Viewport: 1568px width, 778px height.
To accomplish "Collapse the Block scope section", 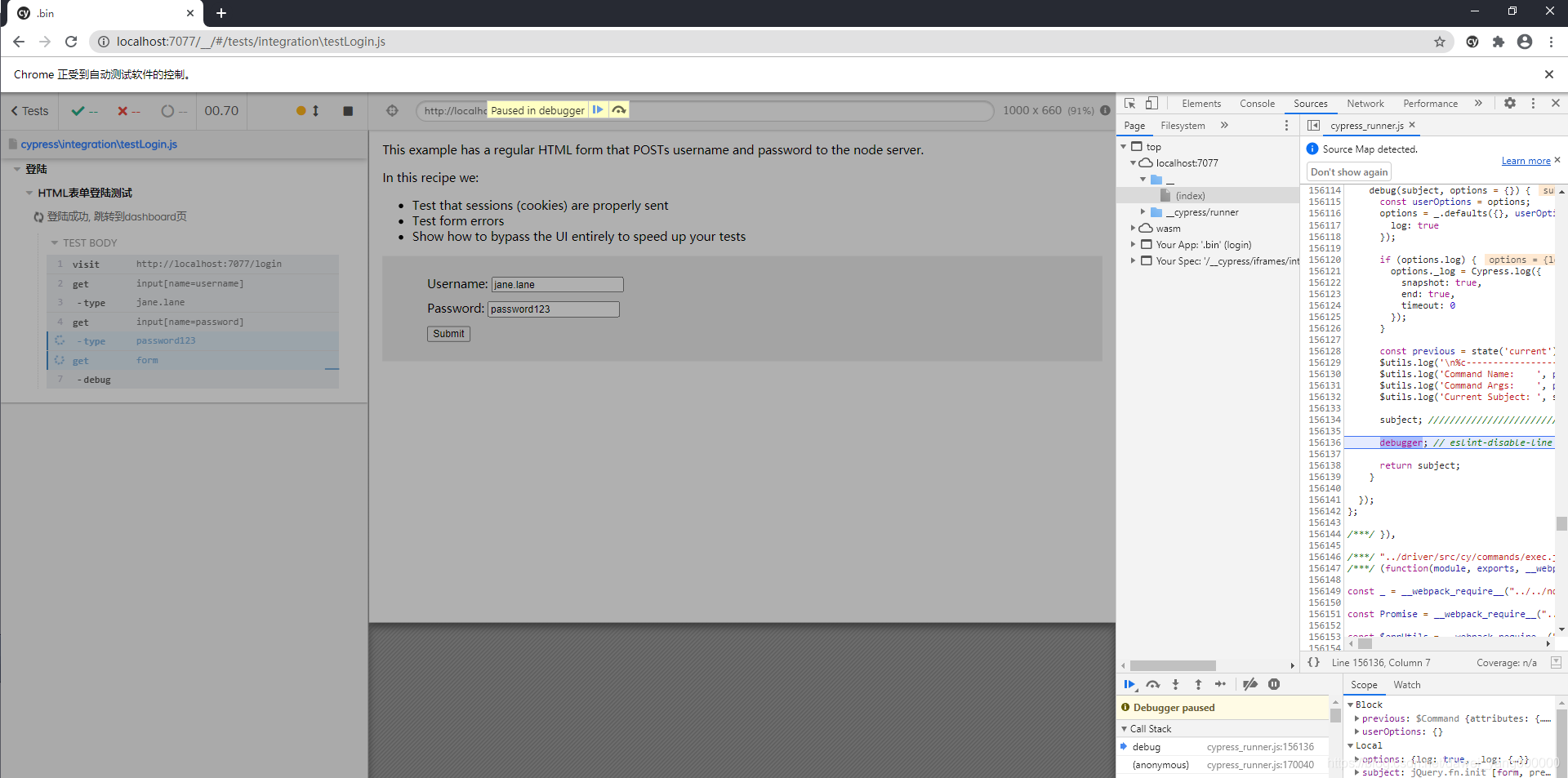I will (1351, 705).
